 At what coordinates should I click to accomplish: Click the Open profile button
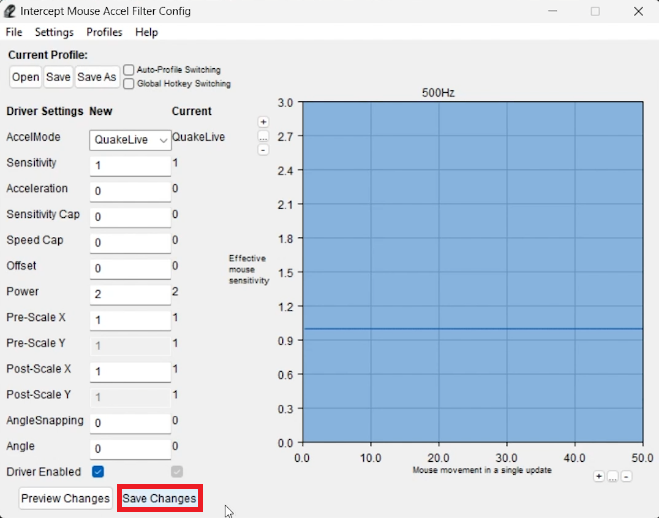26,77
